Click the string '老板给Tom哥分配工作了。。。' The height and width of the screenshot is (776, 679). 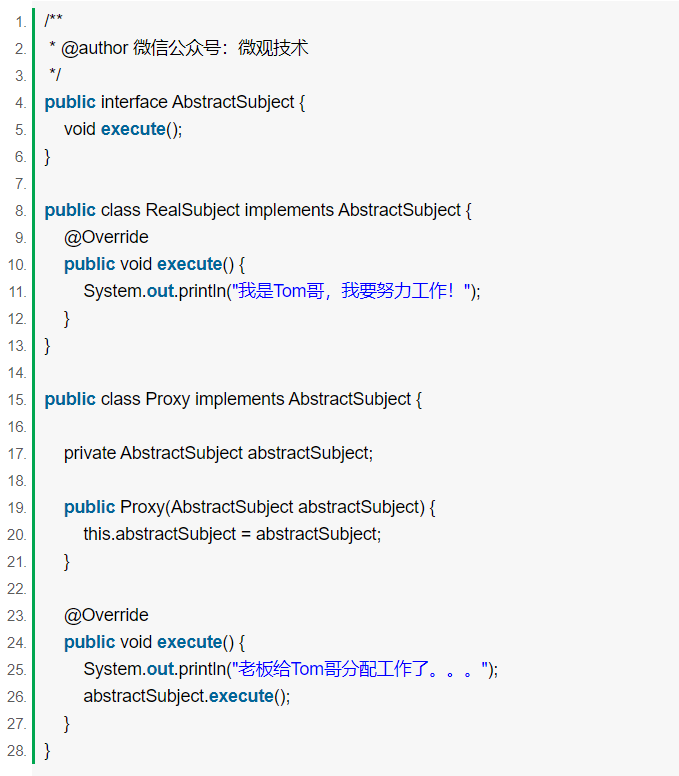click(360, 669)
